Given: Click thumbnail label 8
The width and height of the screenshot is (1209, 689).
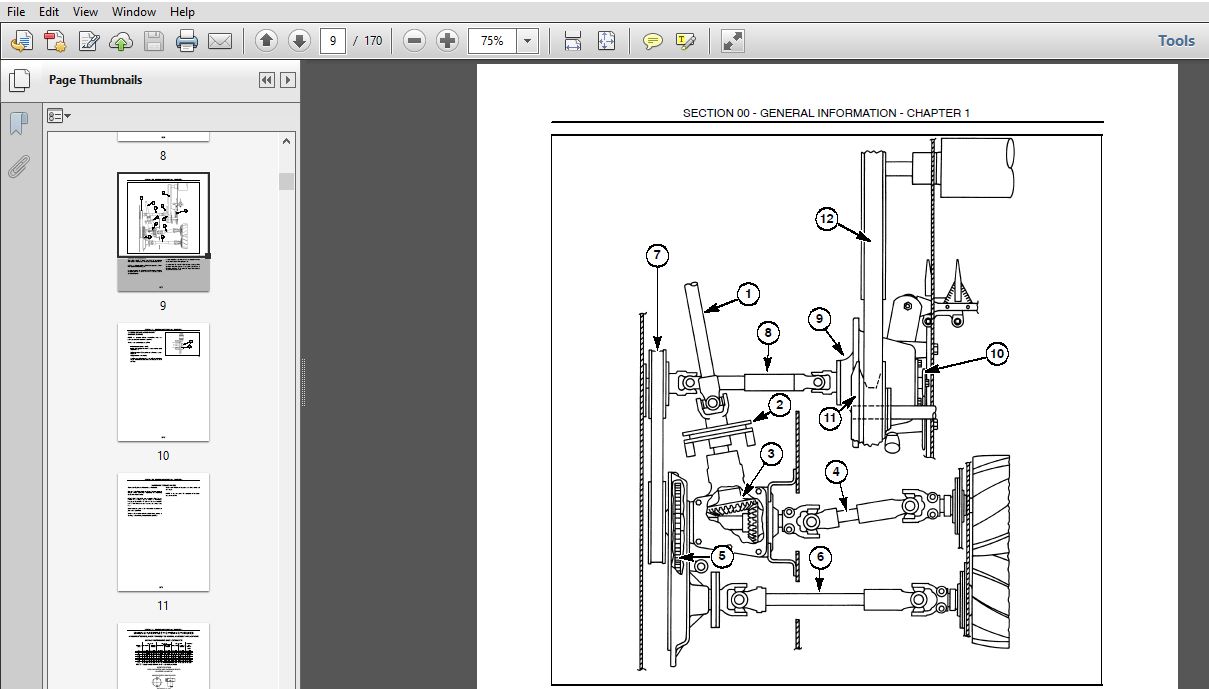Looking at the screenshot, I should (163, 156).
